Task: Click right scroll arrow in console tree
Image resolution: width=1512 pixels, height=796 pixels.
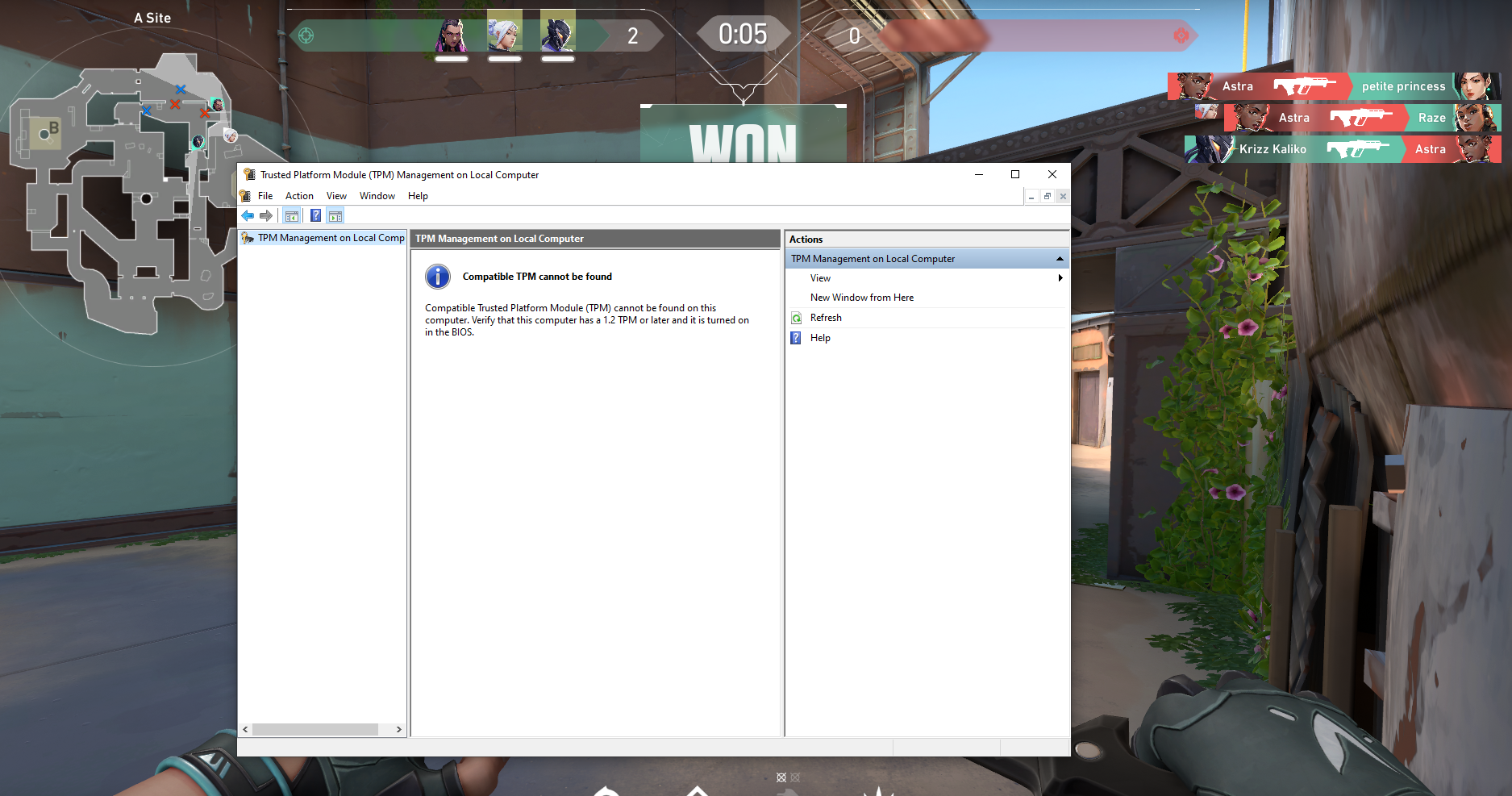Action: tap(398, 729)
